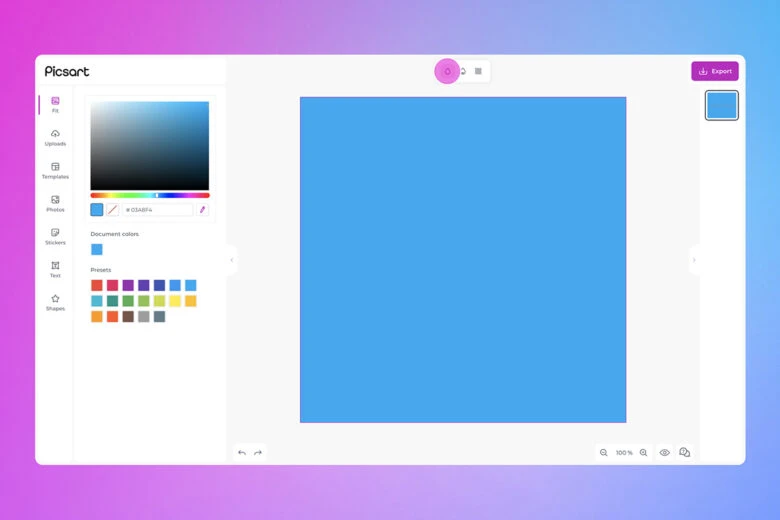
Task: Pick the red preset color swatch
Action: (97, 285)
